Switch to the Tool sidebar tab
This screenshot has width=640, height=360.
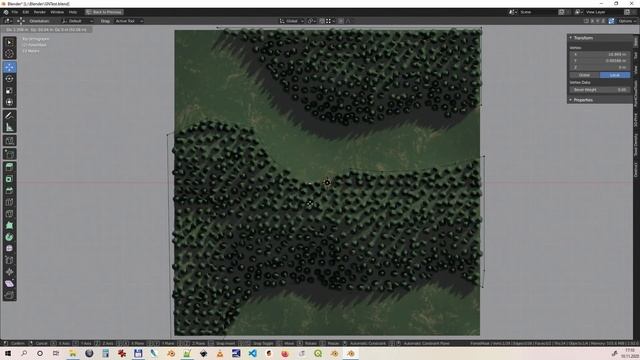click(636, 55)
